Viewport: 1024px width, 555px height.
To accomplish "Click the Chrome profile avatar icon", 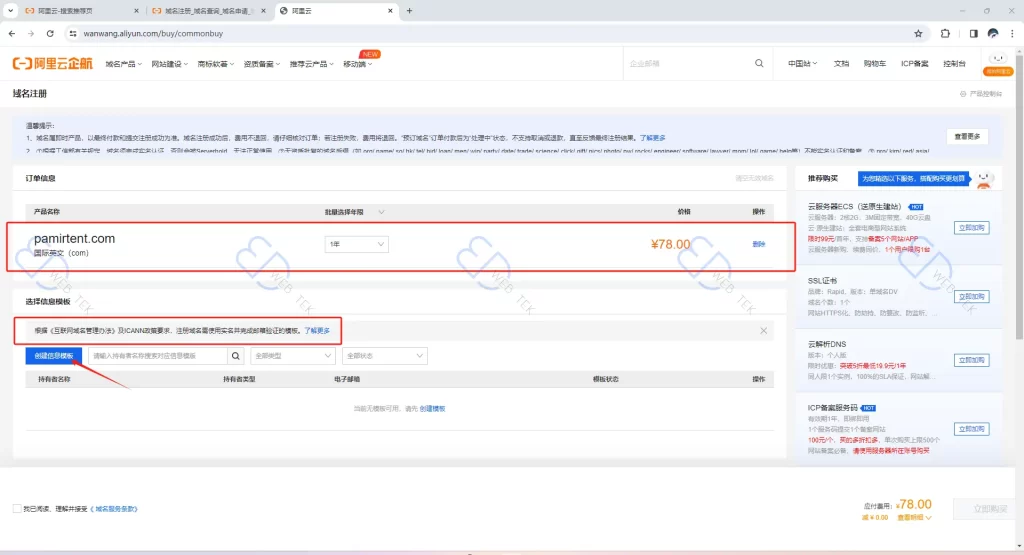I will tap(993, 33).
